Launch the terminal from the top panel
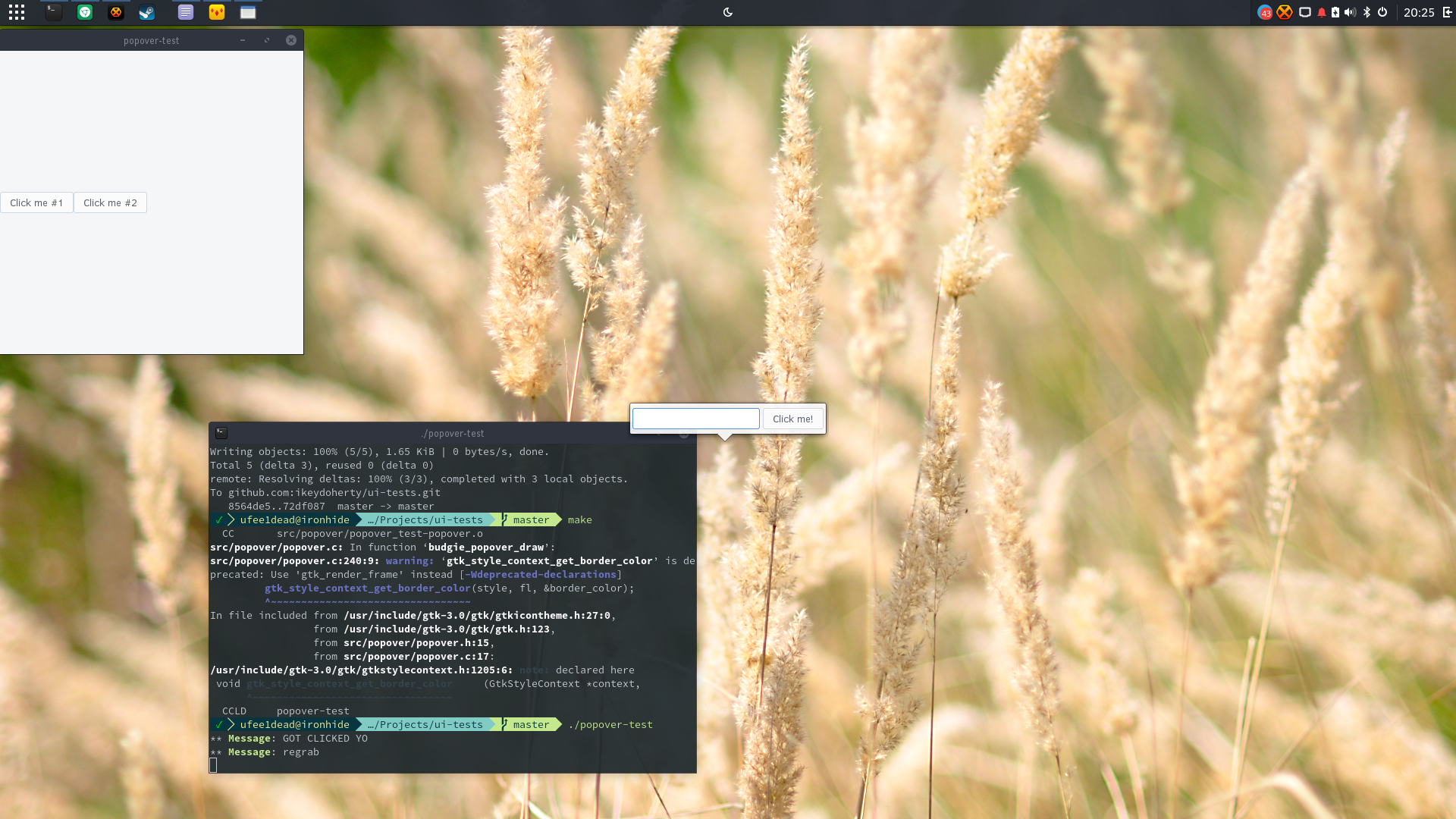 coord(53,12)
